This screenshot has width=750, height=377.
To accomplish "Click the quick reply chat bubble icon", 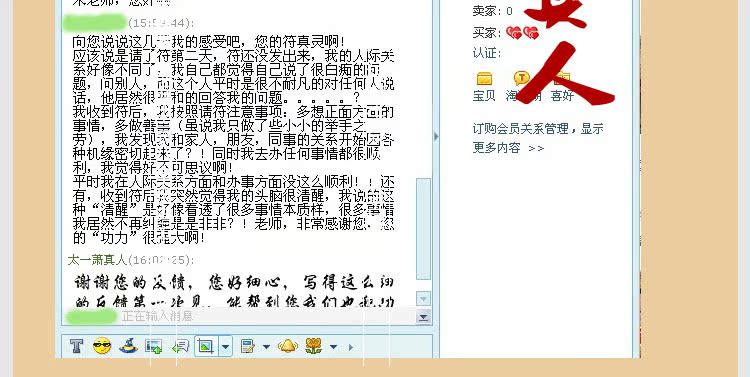I will 180,346.
